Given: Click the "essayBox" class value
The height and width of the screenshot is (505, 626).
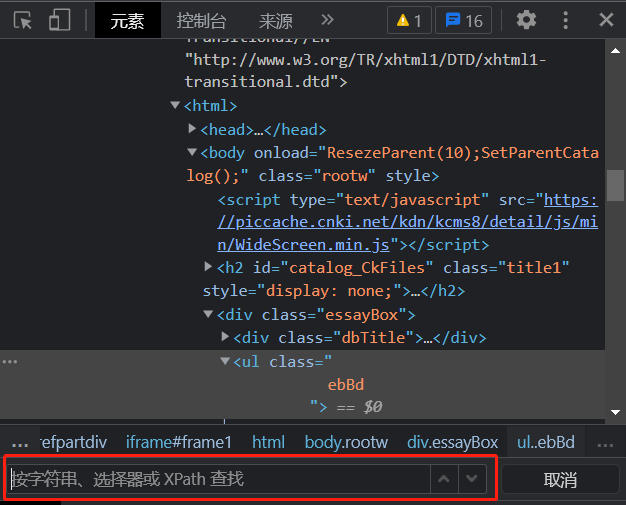Looking at the screenshot, I should point(362,315).
